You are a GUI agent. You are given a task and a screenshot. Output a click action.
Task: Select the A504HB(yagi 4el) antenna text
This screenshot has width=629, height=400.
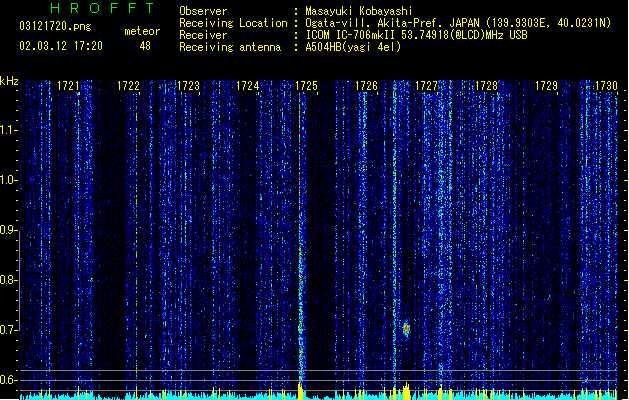click(353, 47)
